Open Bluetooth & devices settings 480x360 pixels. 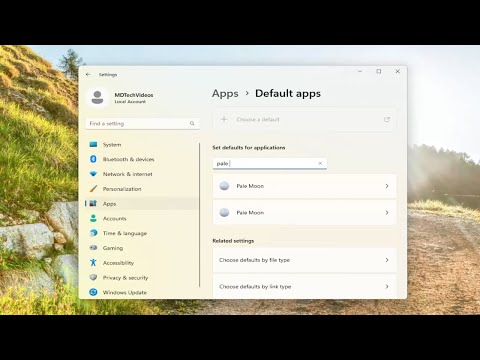point(142,159)
